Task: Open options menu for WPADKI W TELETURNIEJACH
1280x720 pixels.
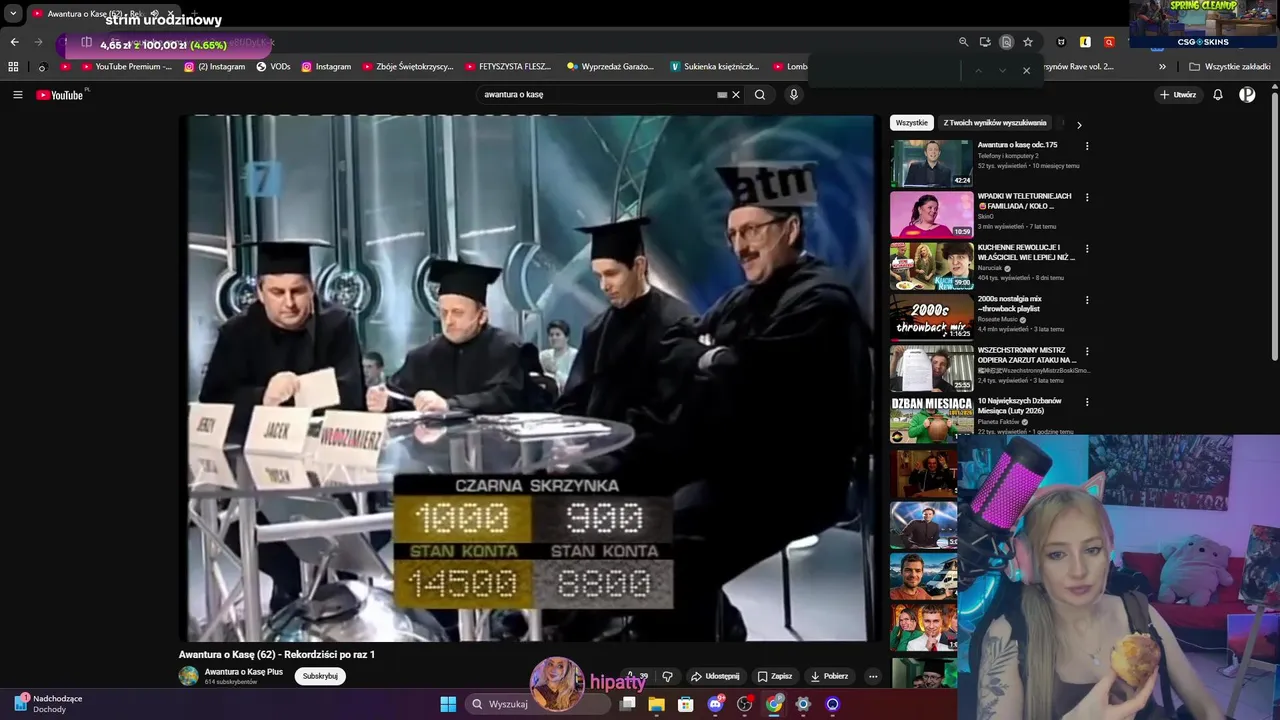Action: [x=1087, y=197]
